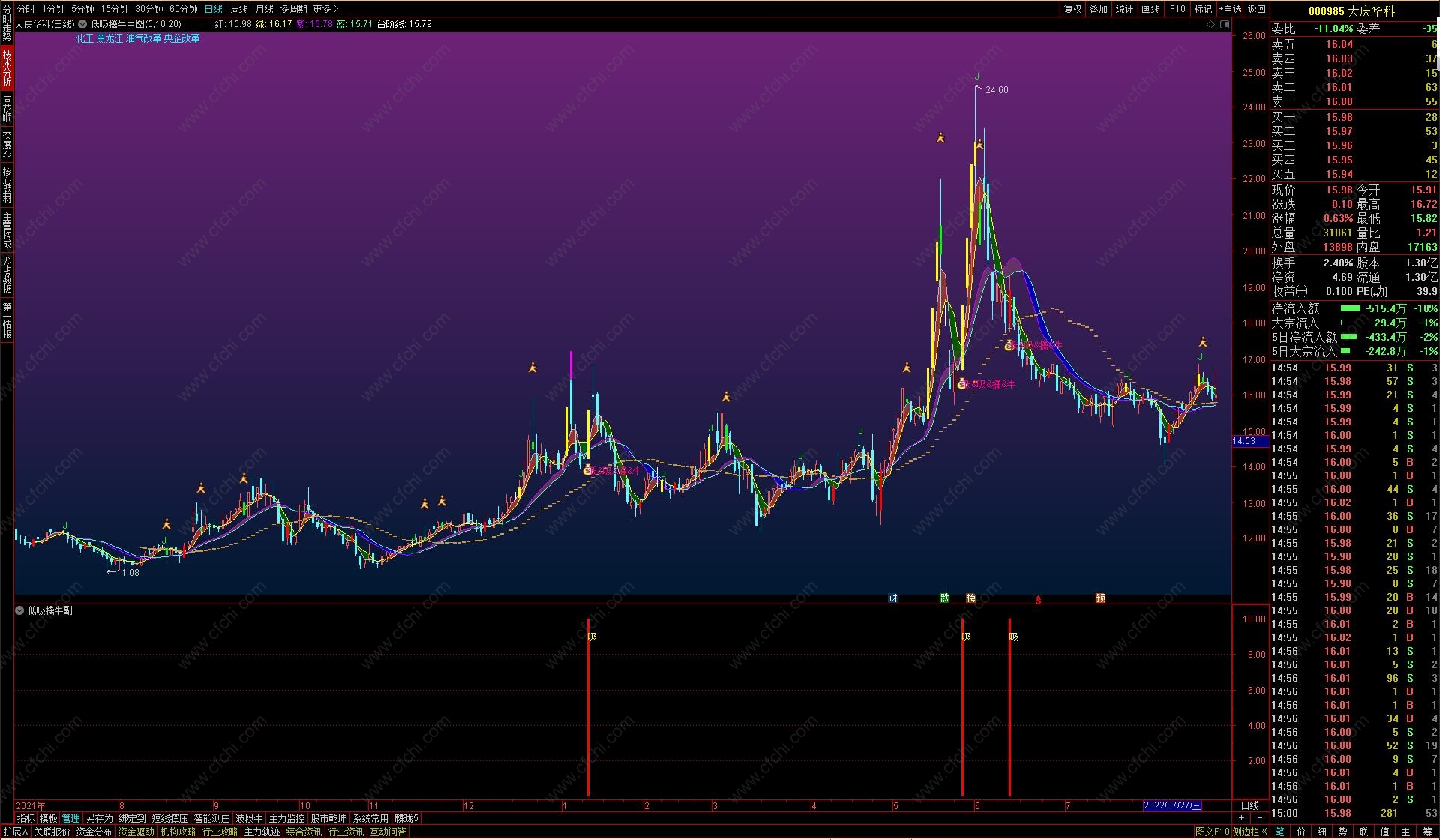Open the 低吸擒牛主图 indicator dropdown arrow
The height and width of the screenshot is (840, 1440).
[82, 24]
